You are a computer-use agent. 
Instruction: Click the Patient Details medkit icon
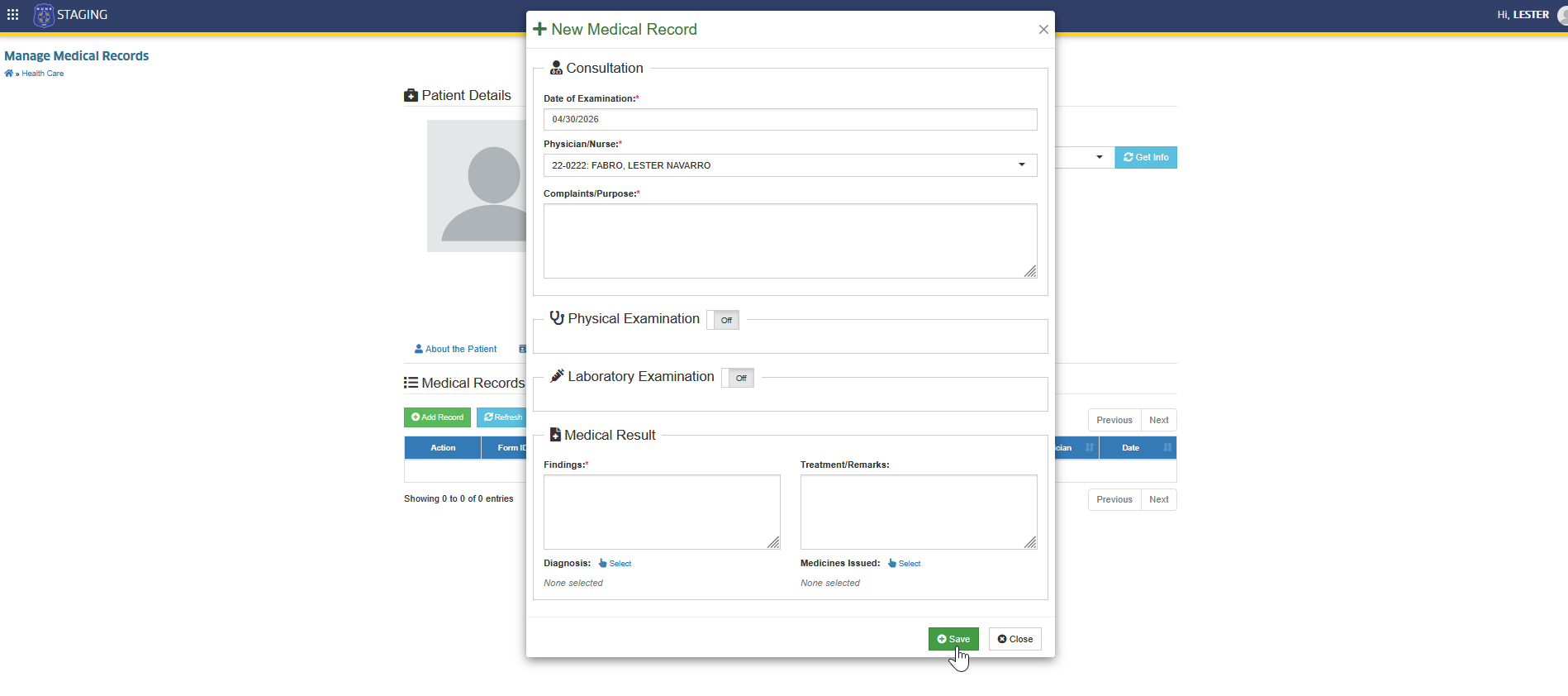pyautogui.click(x=411, y=96)
